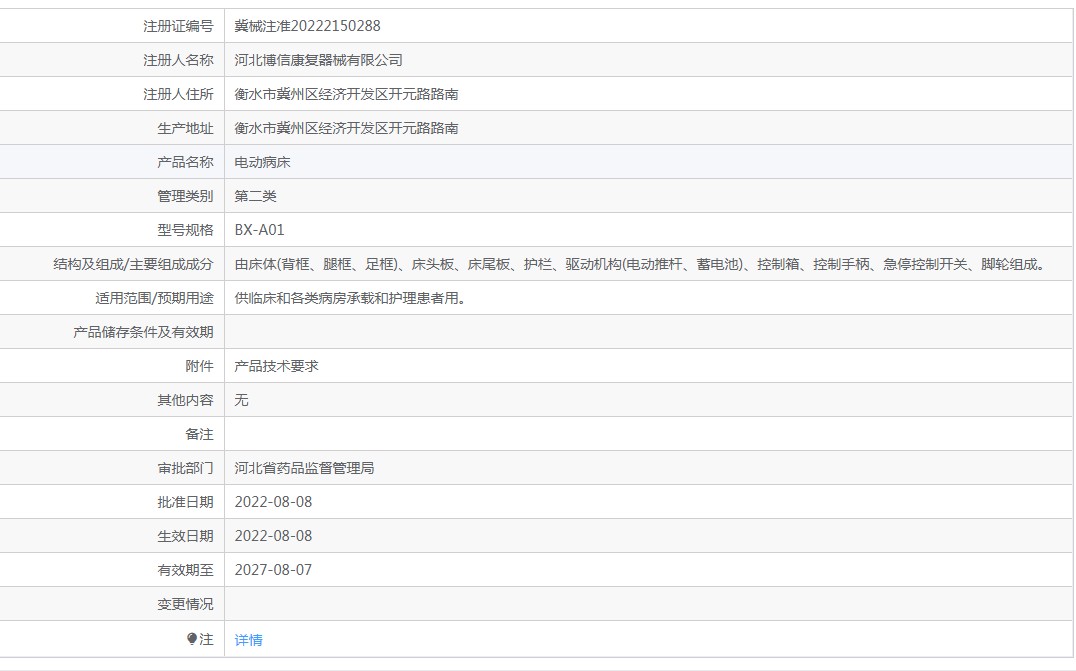Click the 变更情况 label
This screenshot has width=1076, height=671.
[185, 604]
